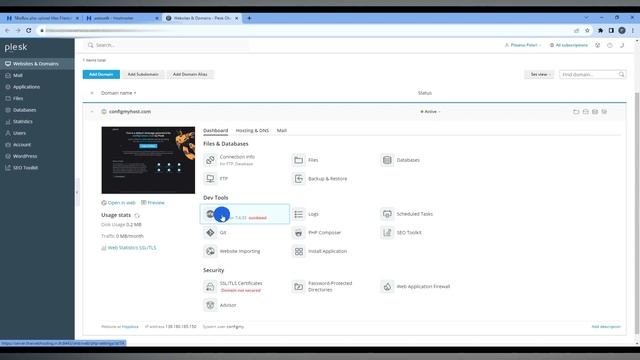Open Web Application Firewall icon
Image resolution: width=640 pixels, height=360 pixels.
387,287
